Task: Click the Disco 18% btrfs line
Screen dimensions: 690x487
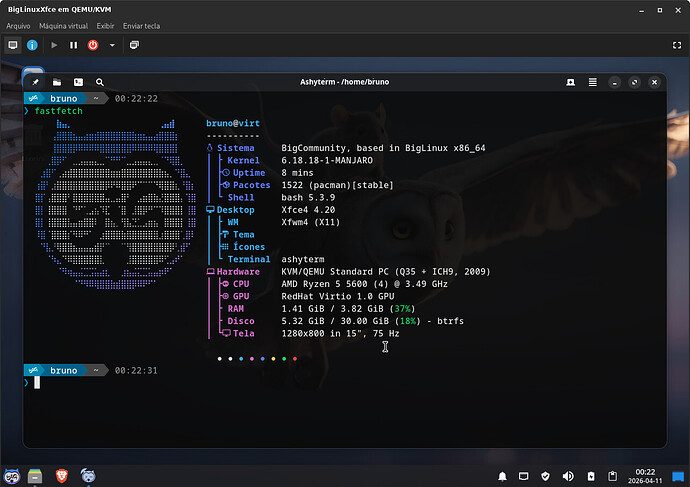Action: pyautogui.click(x=372, y=321)
